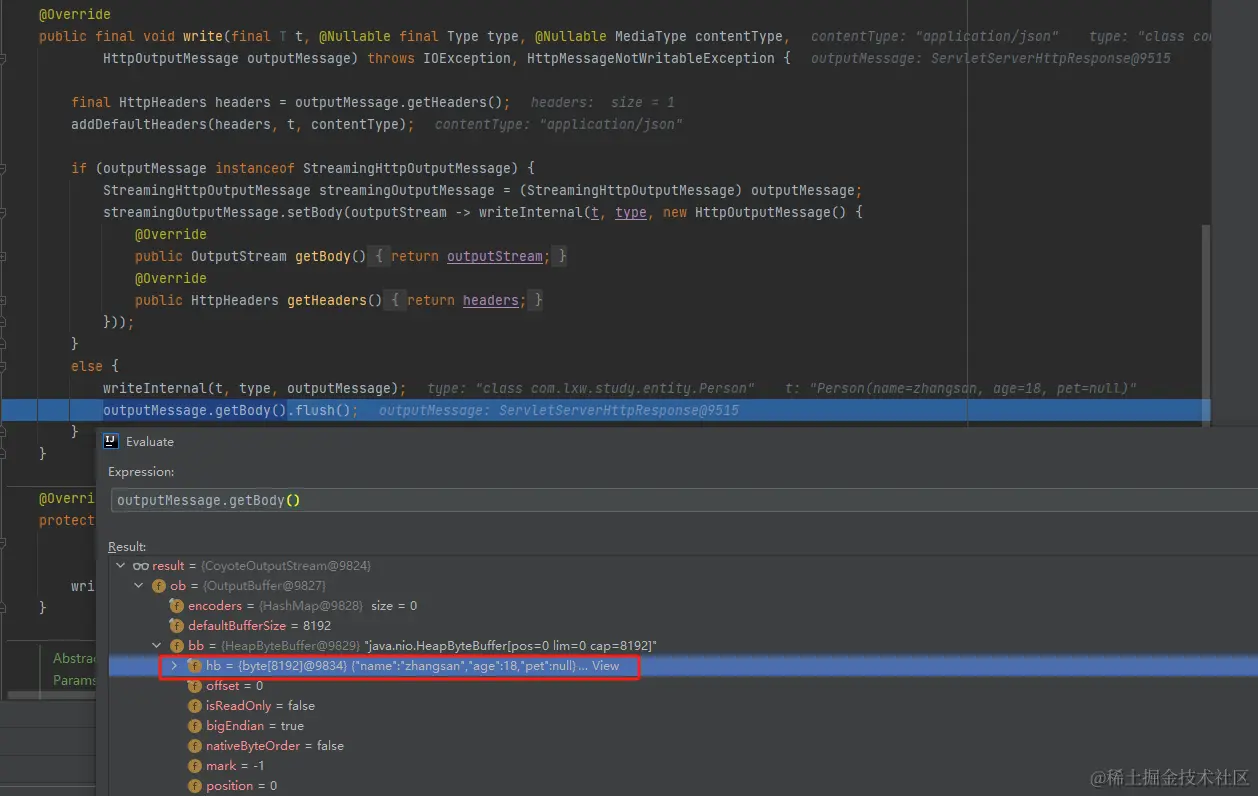This screenshot has height=796, width=1258.
Task: Click the field icon beside mark
Action: click(x=195, y=766)
